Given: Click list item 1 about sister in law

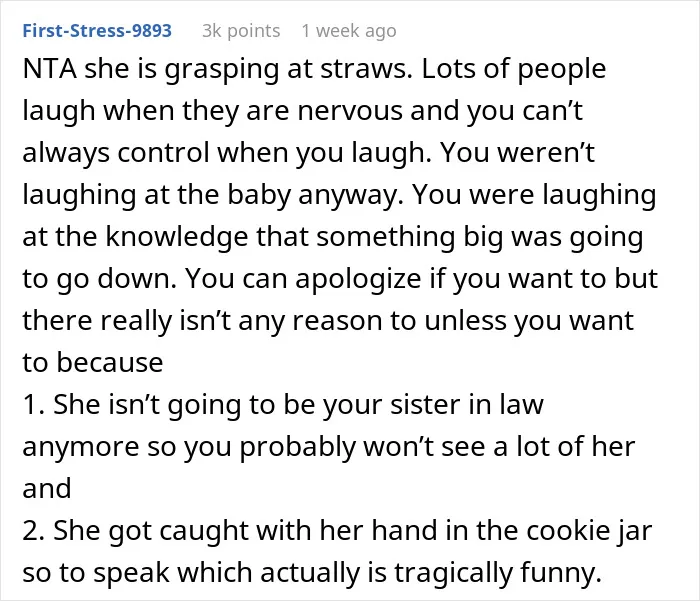Looking at the screenshot, I should pyautogui.click(x=283, y=405).
